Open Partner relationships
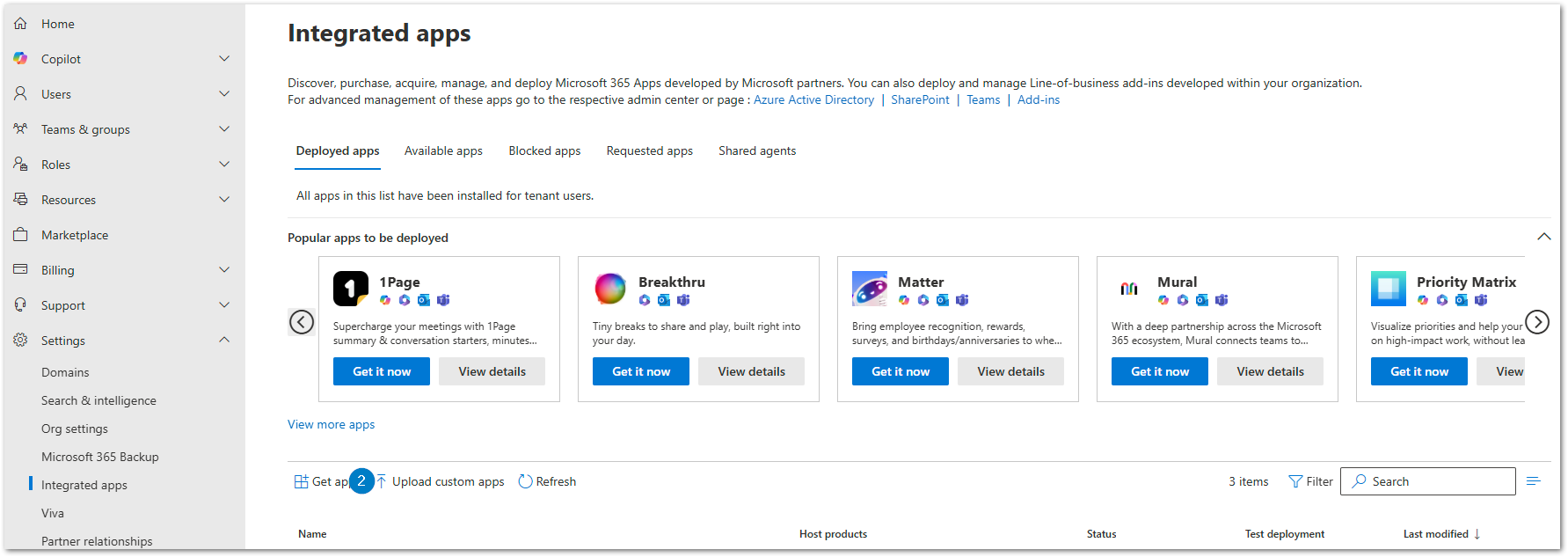The width and height of the screenshot is (1568, 557). tap(97, 541)
